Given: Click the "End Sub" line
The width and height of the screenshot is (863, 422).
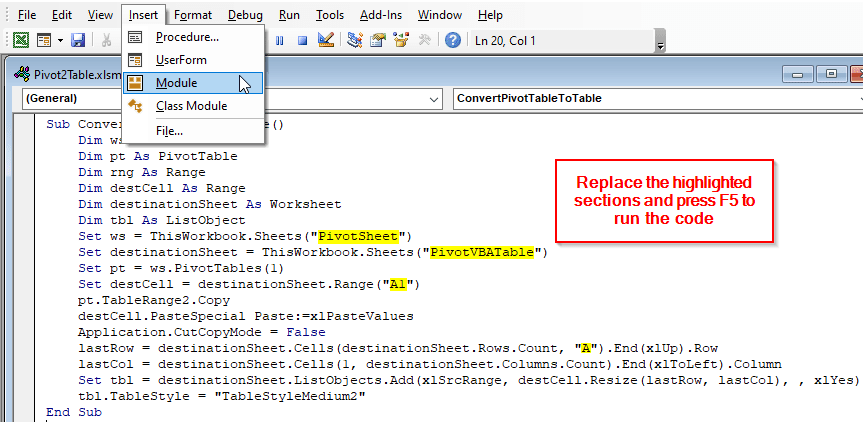Looking at the screenshot, I should tap(74, 412).
